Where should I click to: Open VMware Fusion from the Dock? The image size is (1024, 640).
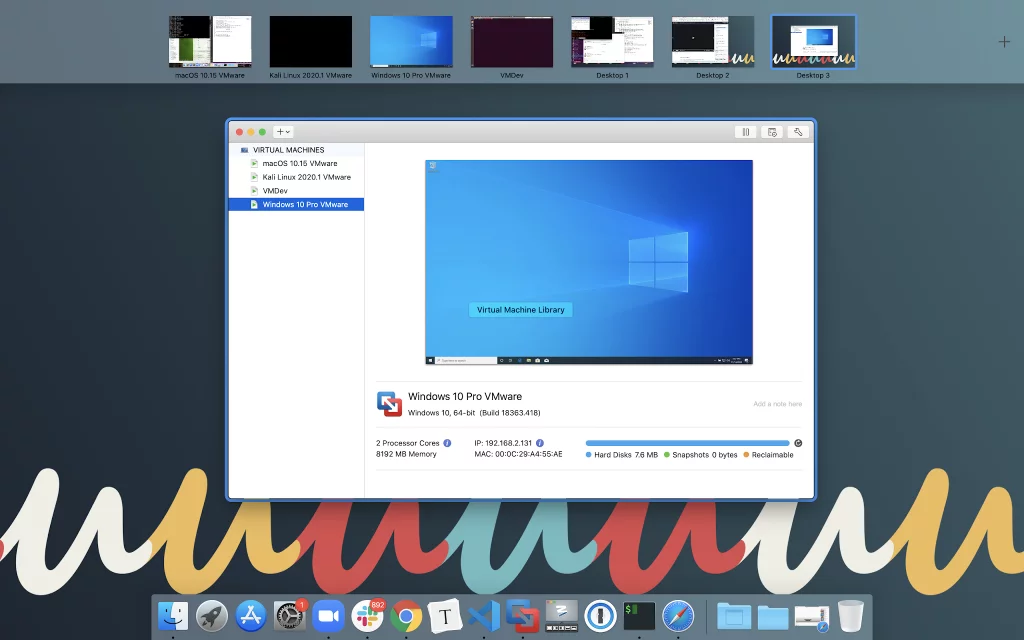click(522, 616)
